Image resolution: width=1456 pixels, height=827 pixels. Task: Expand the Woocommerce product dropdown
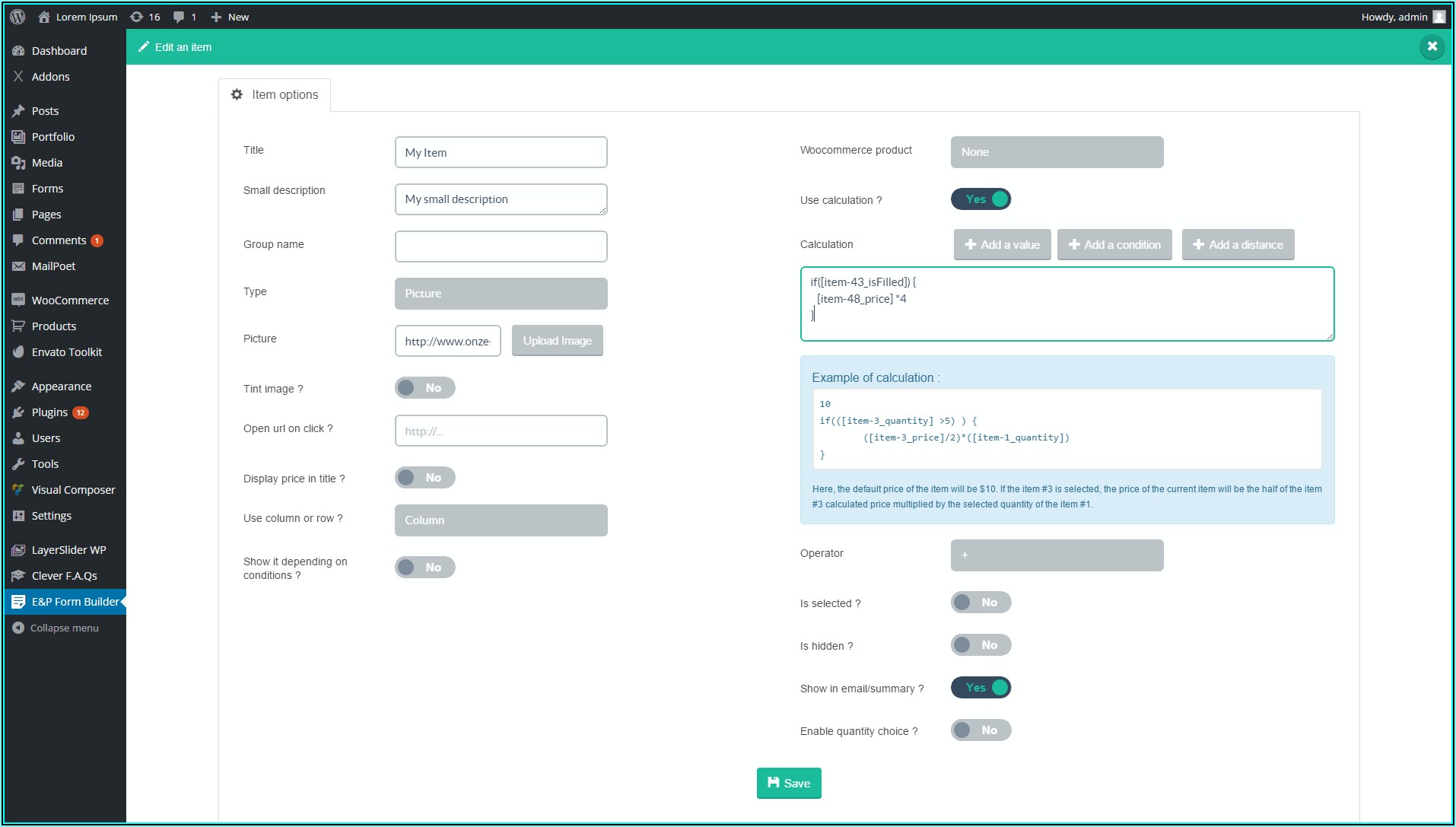tap(1057, 152)
